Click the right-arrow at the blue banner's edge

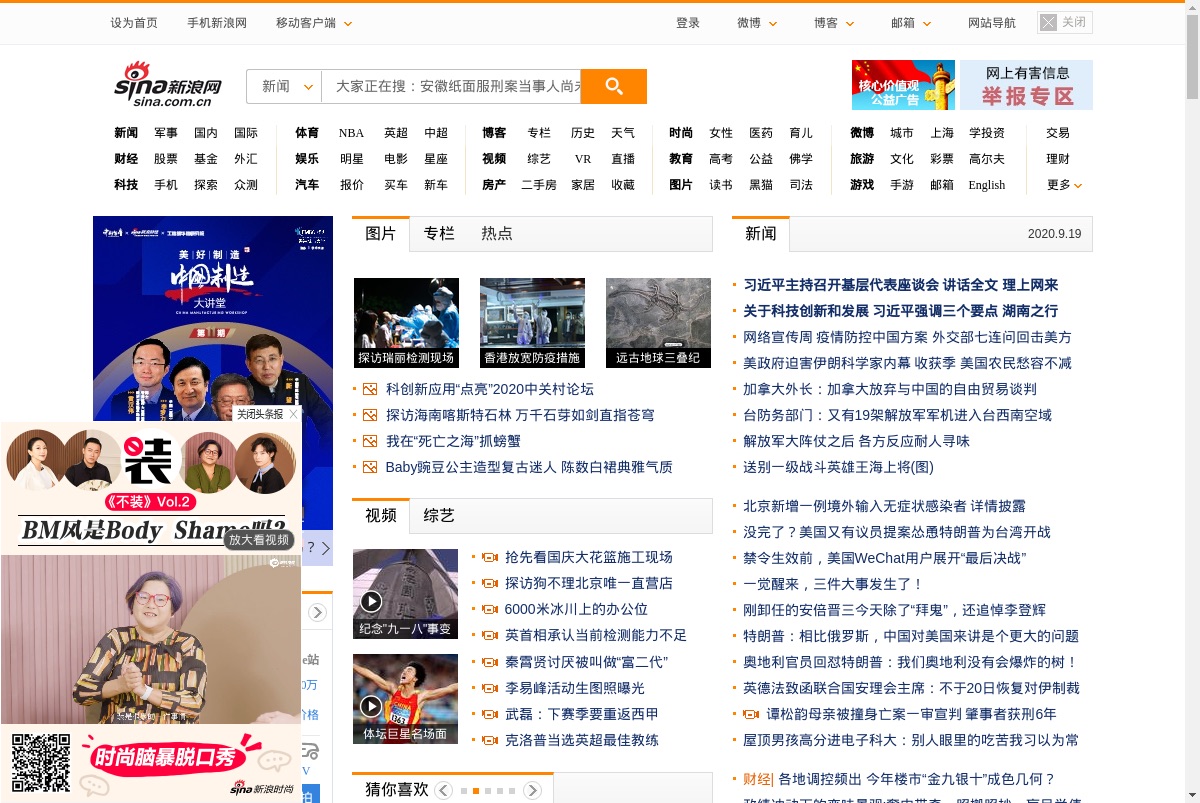326,548
